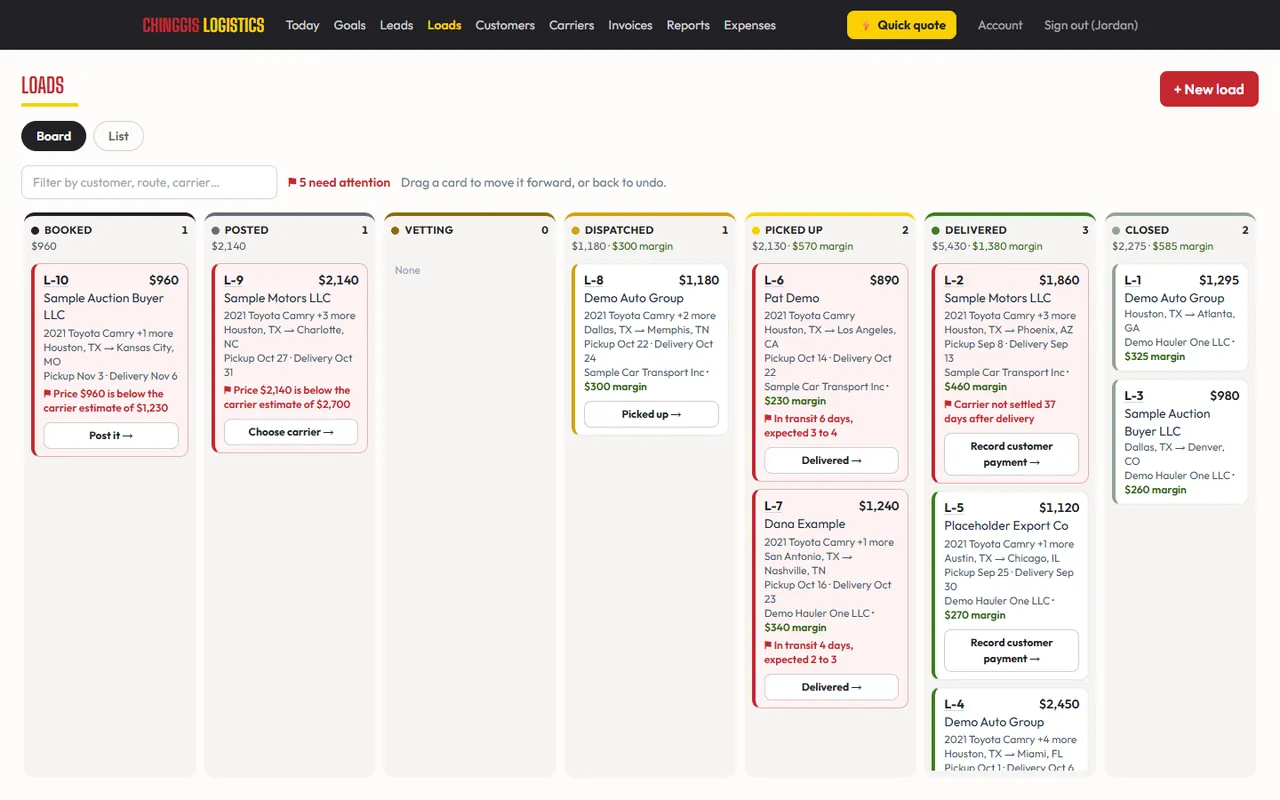Viewport: 1280px width, 800px height.
Task: Click 'Carrier not settled 37 days' warning
Action: (x=1000, y=411)
